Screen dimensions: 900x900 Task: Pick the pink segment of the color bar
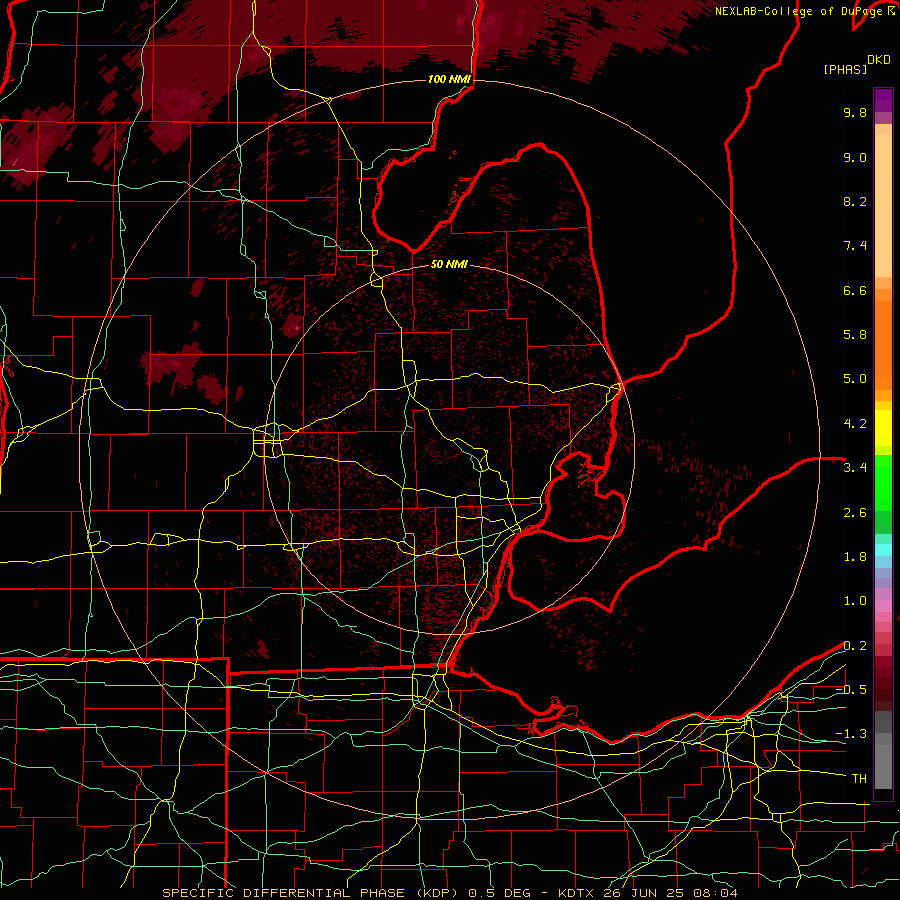pos(883,606)
